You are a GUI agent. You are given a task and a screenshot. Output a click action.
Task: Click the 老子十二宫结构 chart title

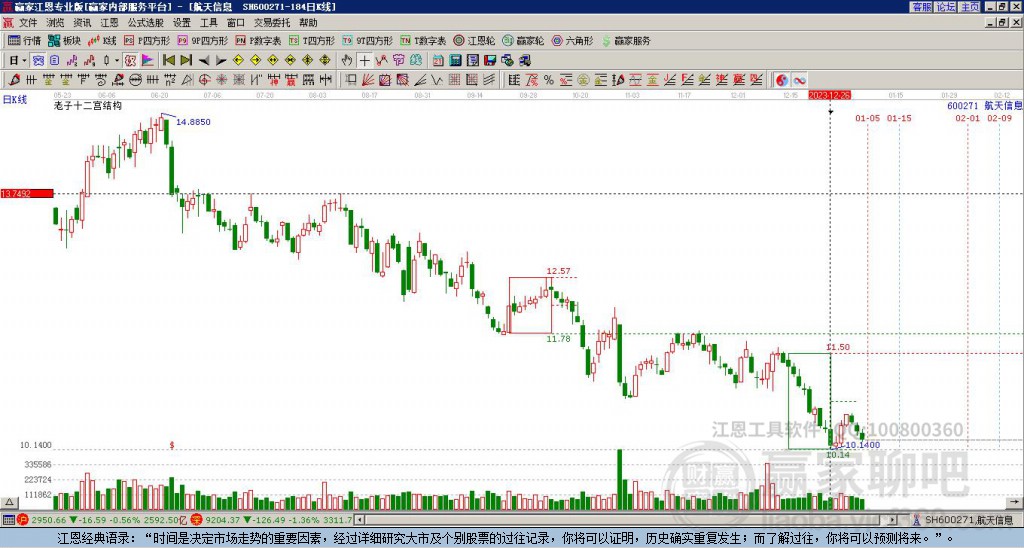[88, 105]
